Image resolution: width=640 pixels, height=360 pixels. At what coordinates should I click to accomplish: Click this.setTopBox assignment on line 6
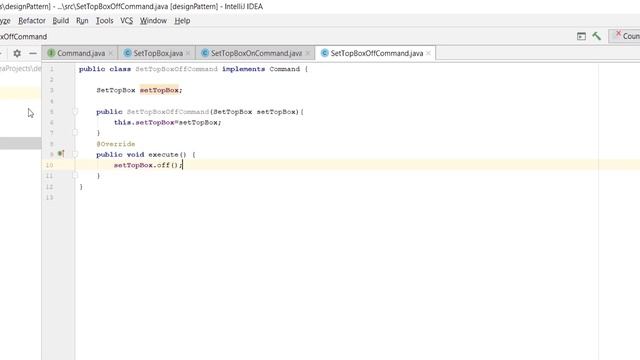tap(167, 122)
